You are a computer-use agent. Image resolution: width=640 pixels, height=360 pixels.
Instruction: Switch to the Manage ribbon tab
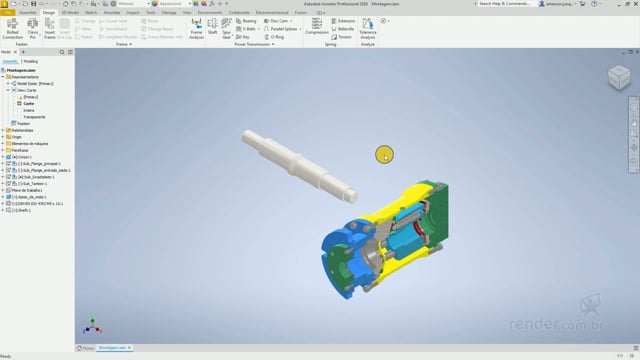click(169, 13)
